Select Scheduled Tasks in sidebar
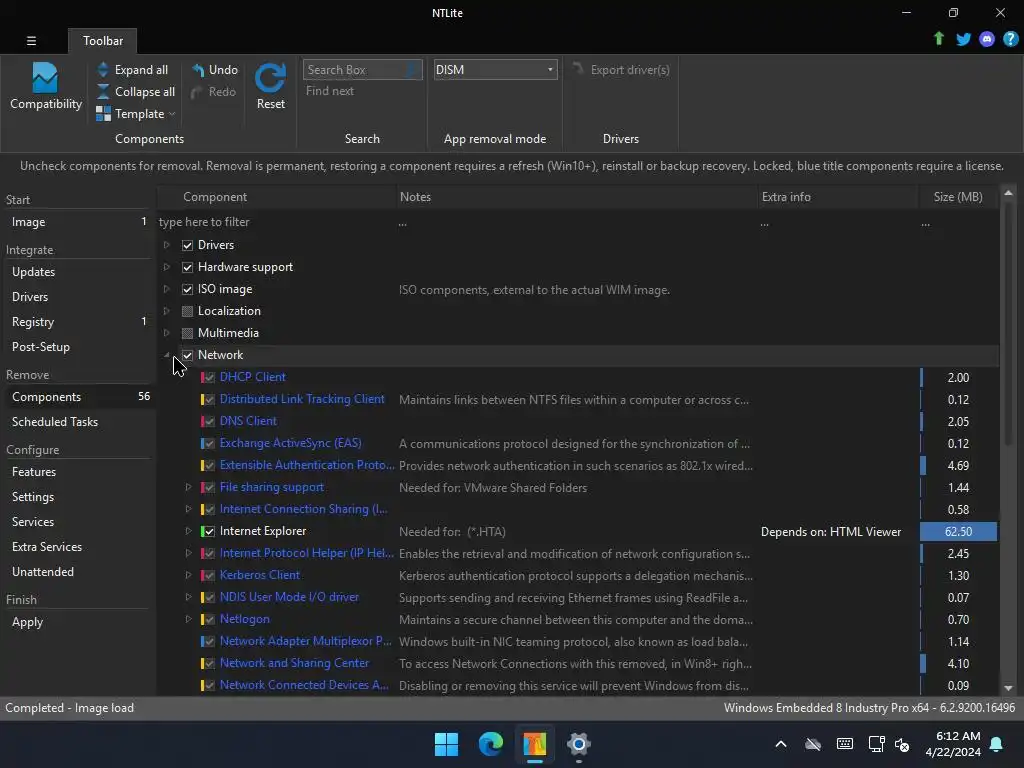The image size is (1024, 768). click(x=78, y=422)
